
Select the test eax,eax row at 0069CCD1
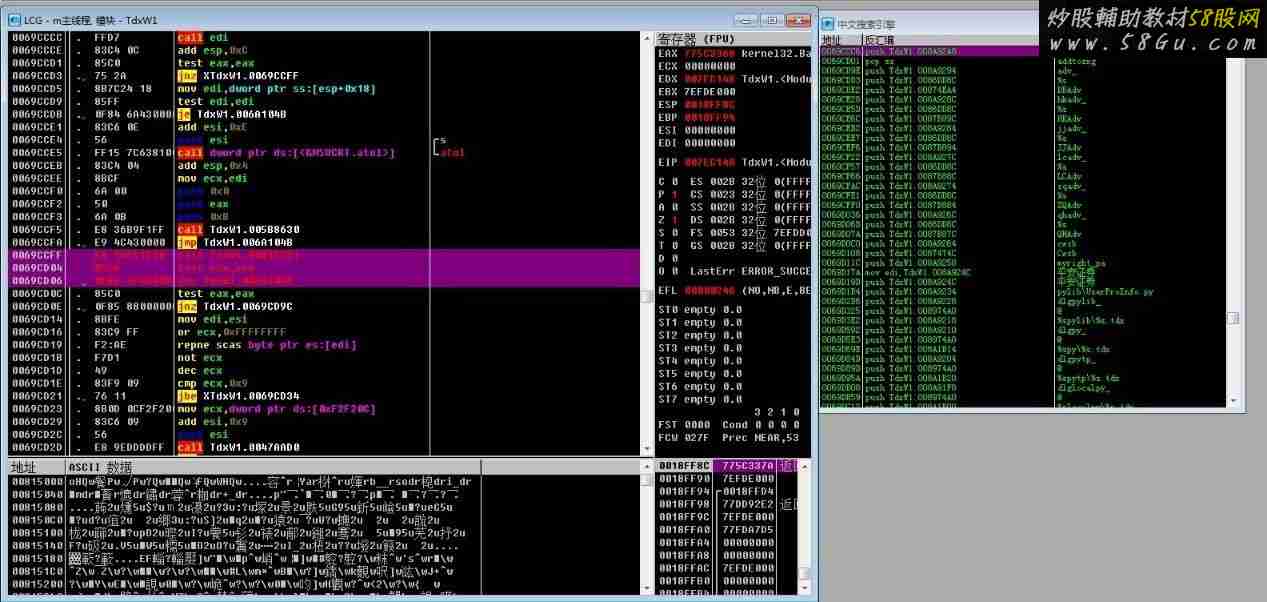[x=324, y=63]
